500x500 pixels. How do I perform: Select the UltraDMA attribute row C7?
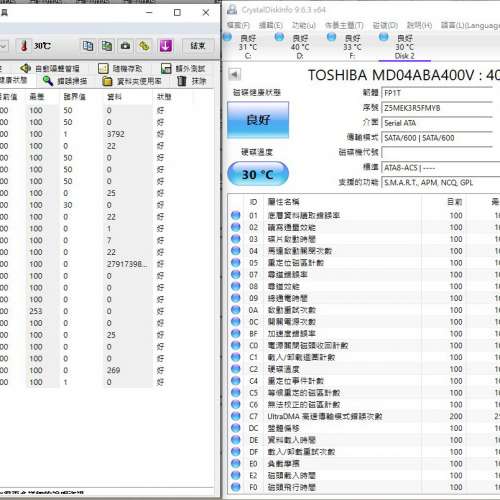click(364, 416)
